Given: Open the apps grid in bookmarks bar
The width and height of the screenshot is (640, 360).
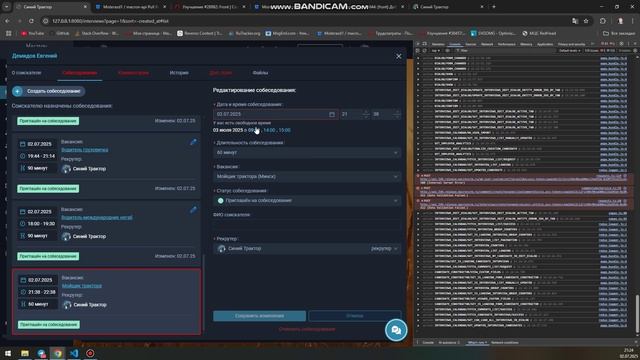Looking at the screenshot, I should [8, 33].
